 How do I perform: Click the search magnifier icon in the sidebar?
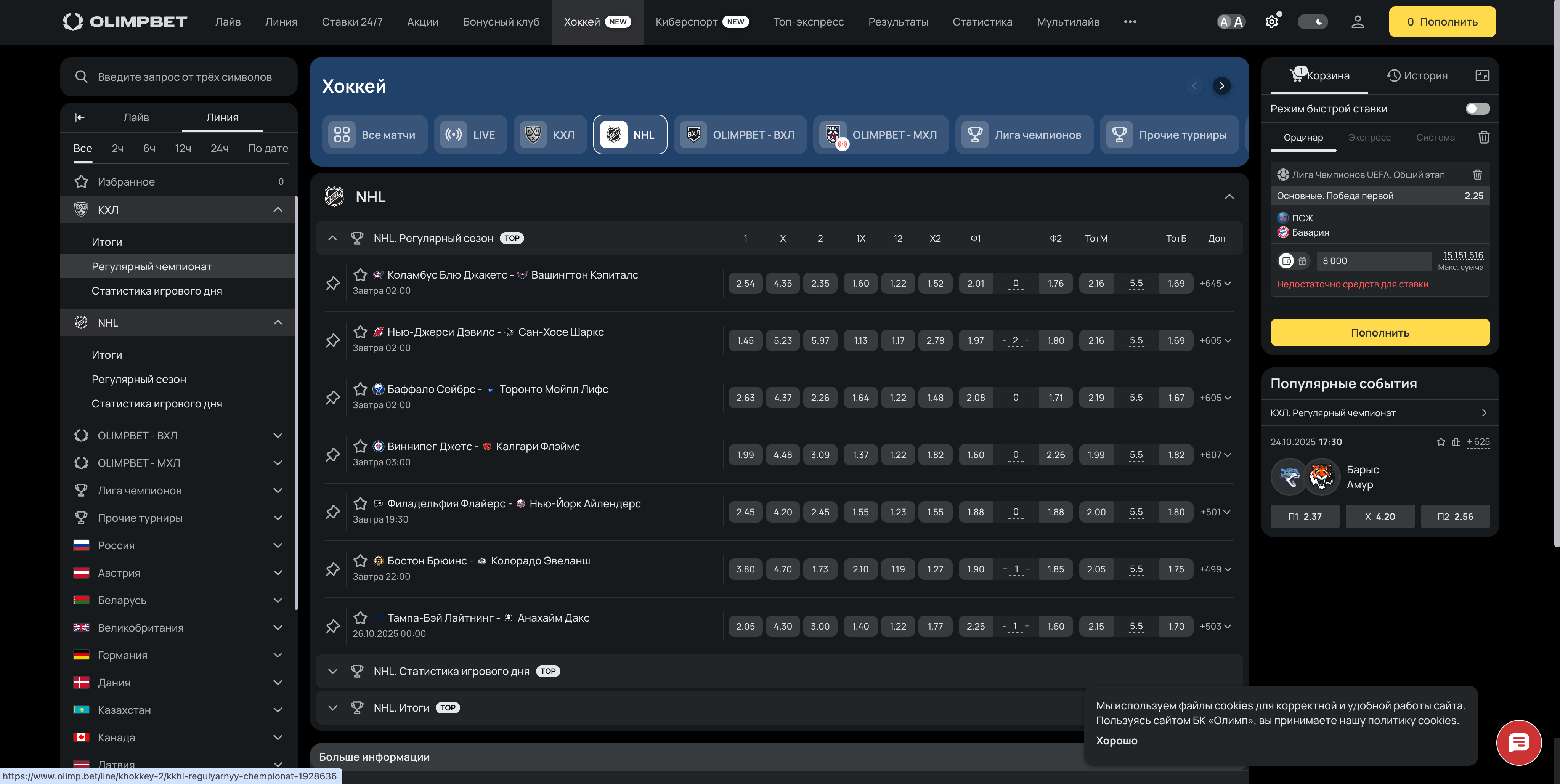(x=82, y=76)
